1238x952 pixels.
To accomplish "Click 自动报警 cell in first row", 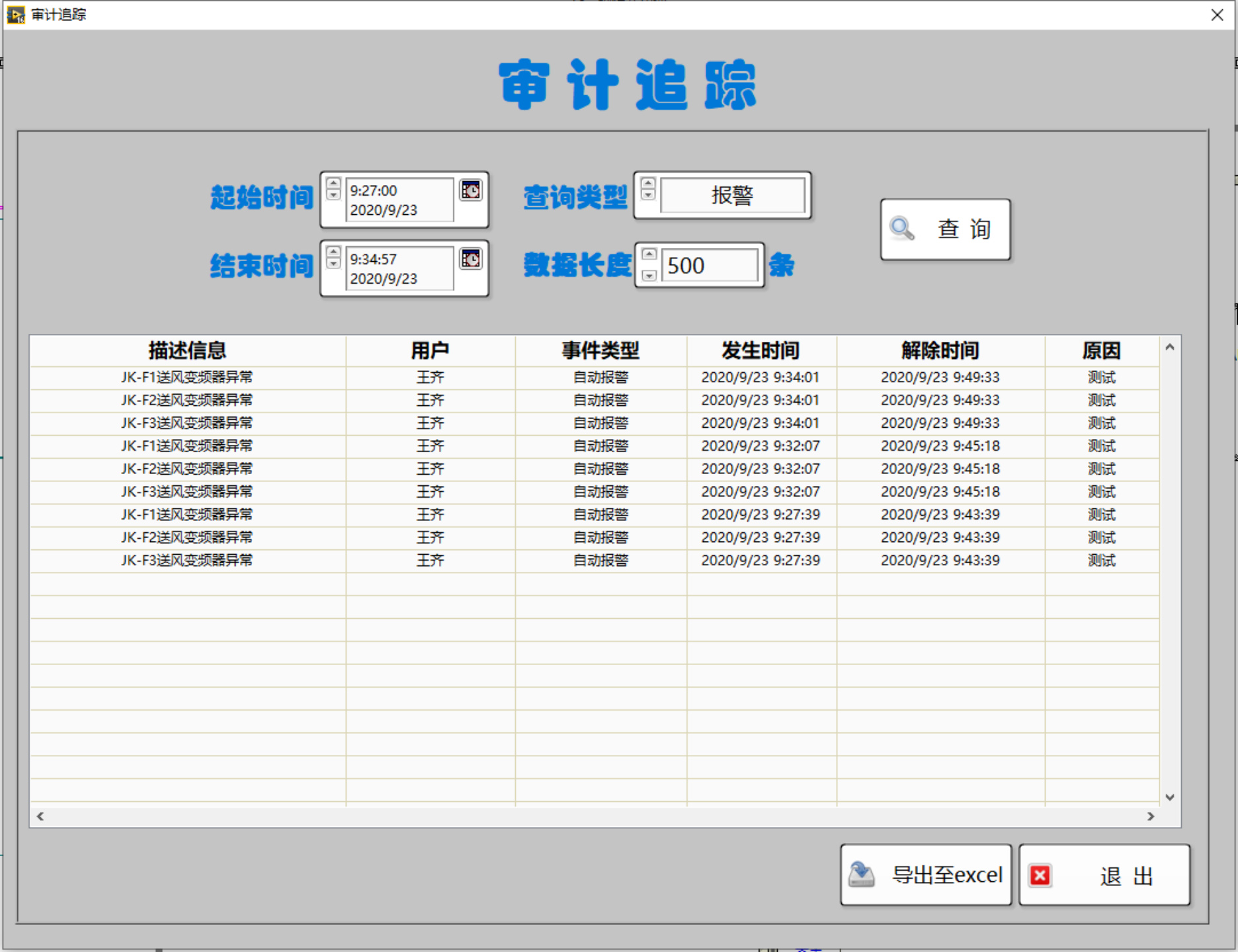I will pos(601,377).
